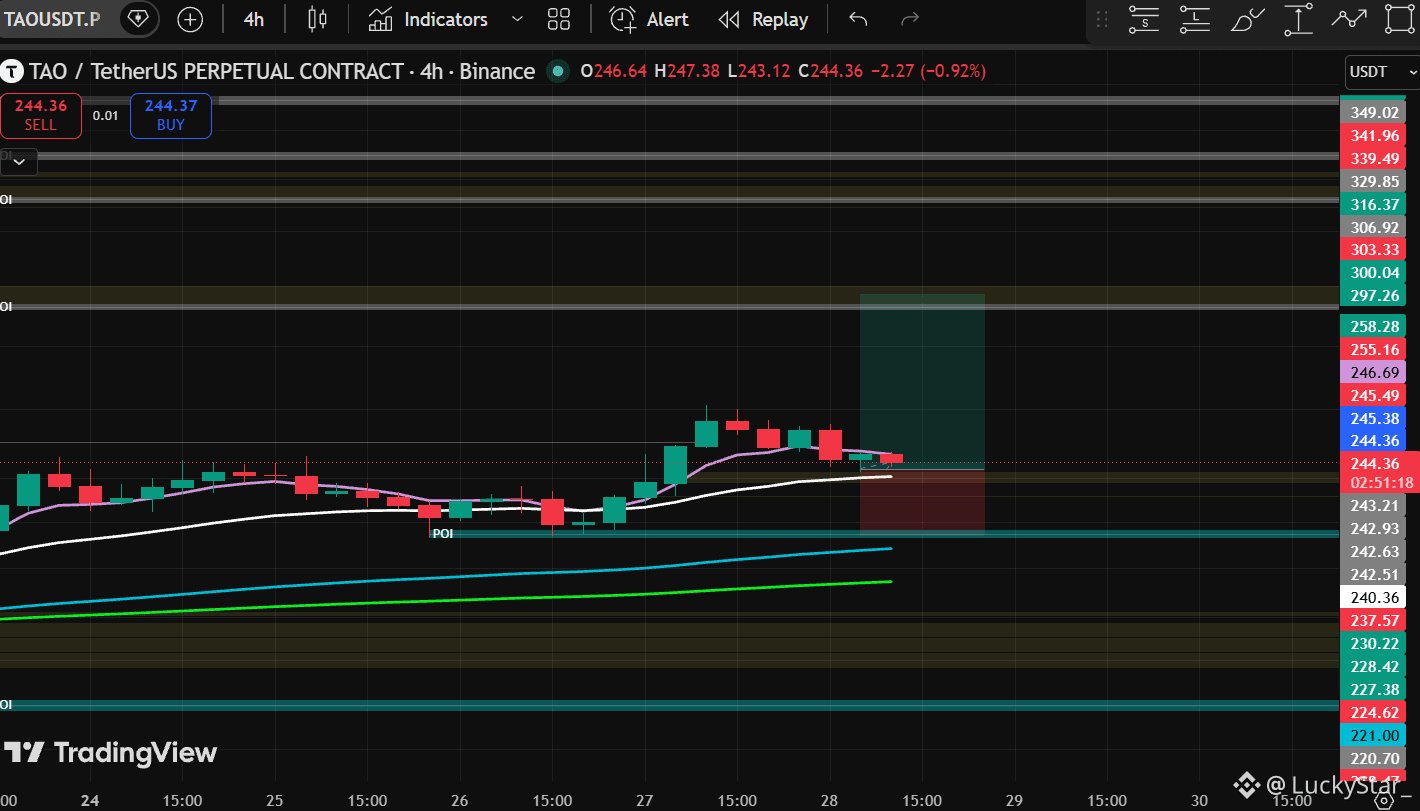Select the brush curve drawing tool
This screenshot has width=1420, height=811.
click(x=1247, y=18)
